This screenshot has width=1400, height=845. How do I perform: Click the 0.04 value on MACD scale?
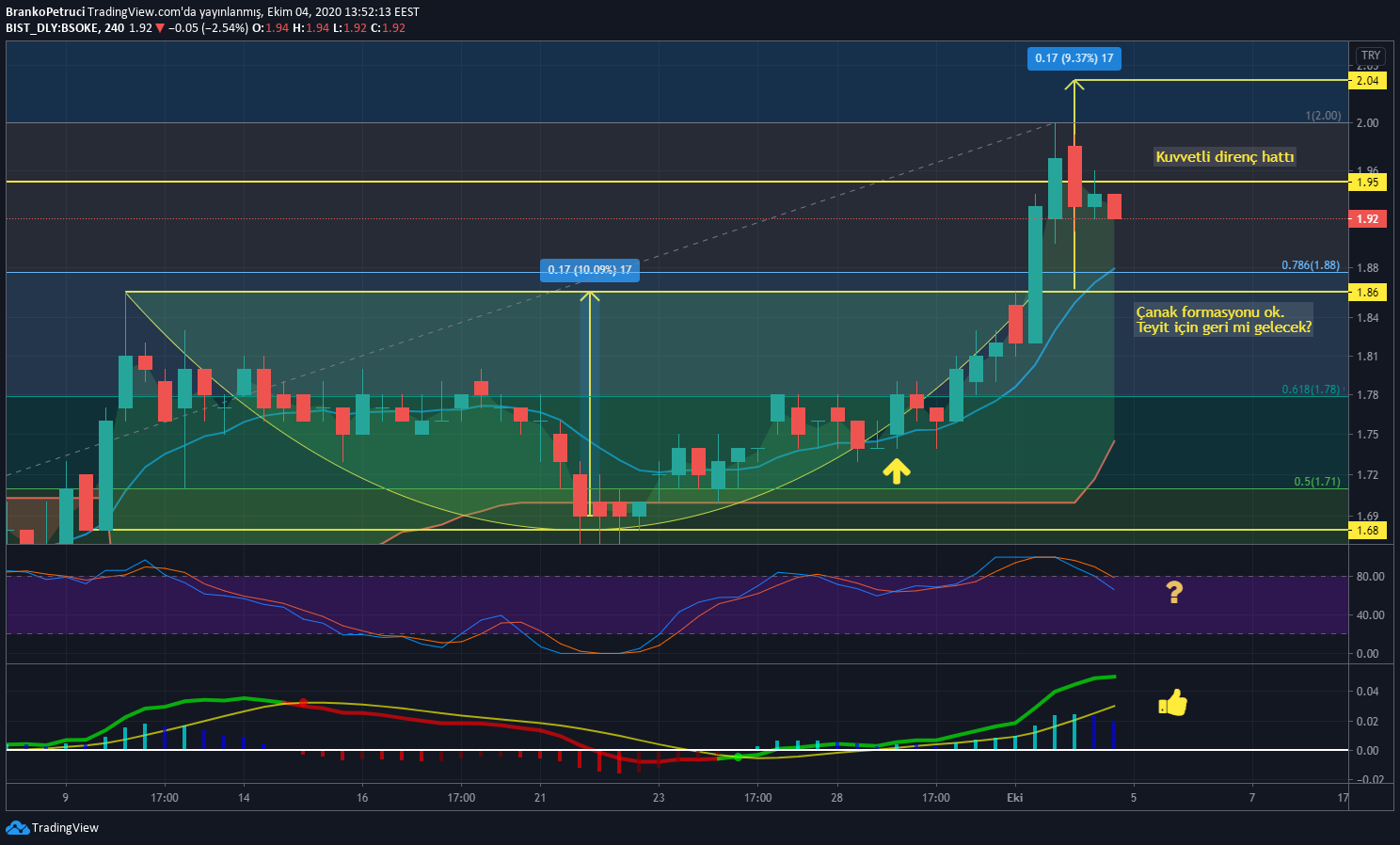click(1367, 692)
